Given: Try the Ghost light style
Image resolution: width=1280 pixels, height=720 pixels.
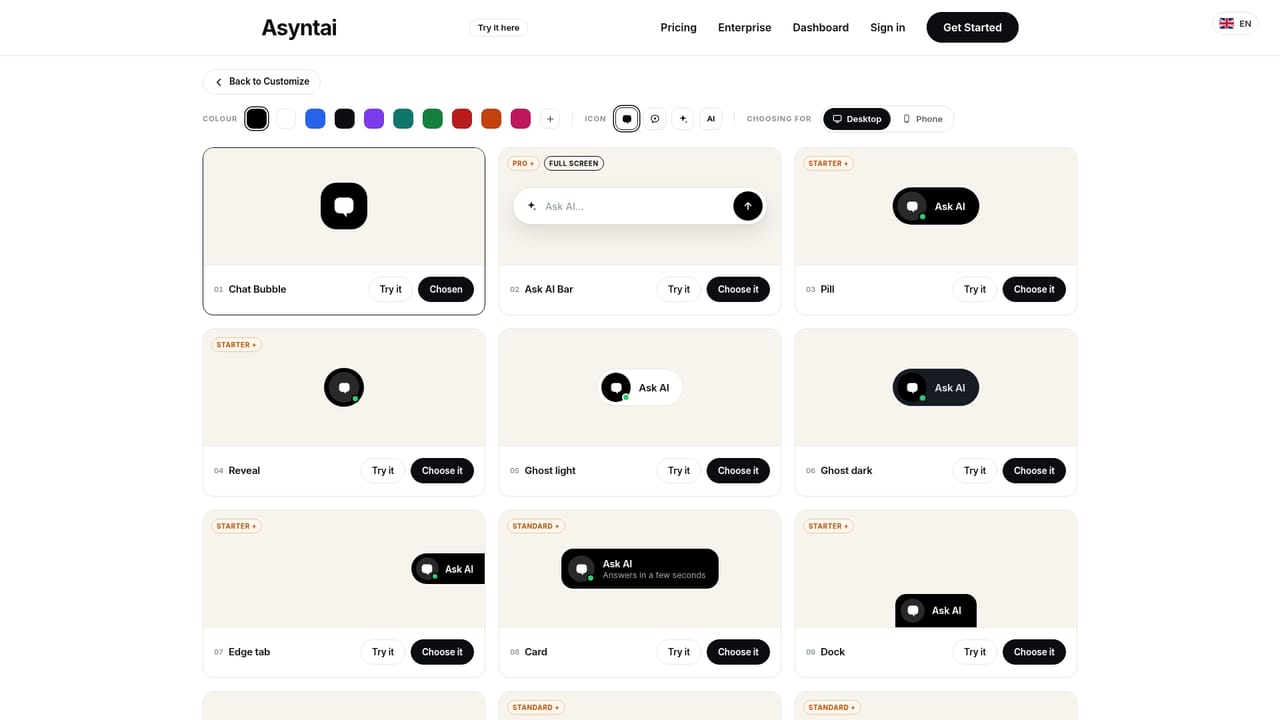Looking at the screenshot, I should pyautogui.click(x=679, y=470).
